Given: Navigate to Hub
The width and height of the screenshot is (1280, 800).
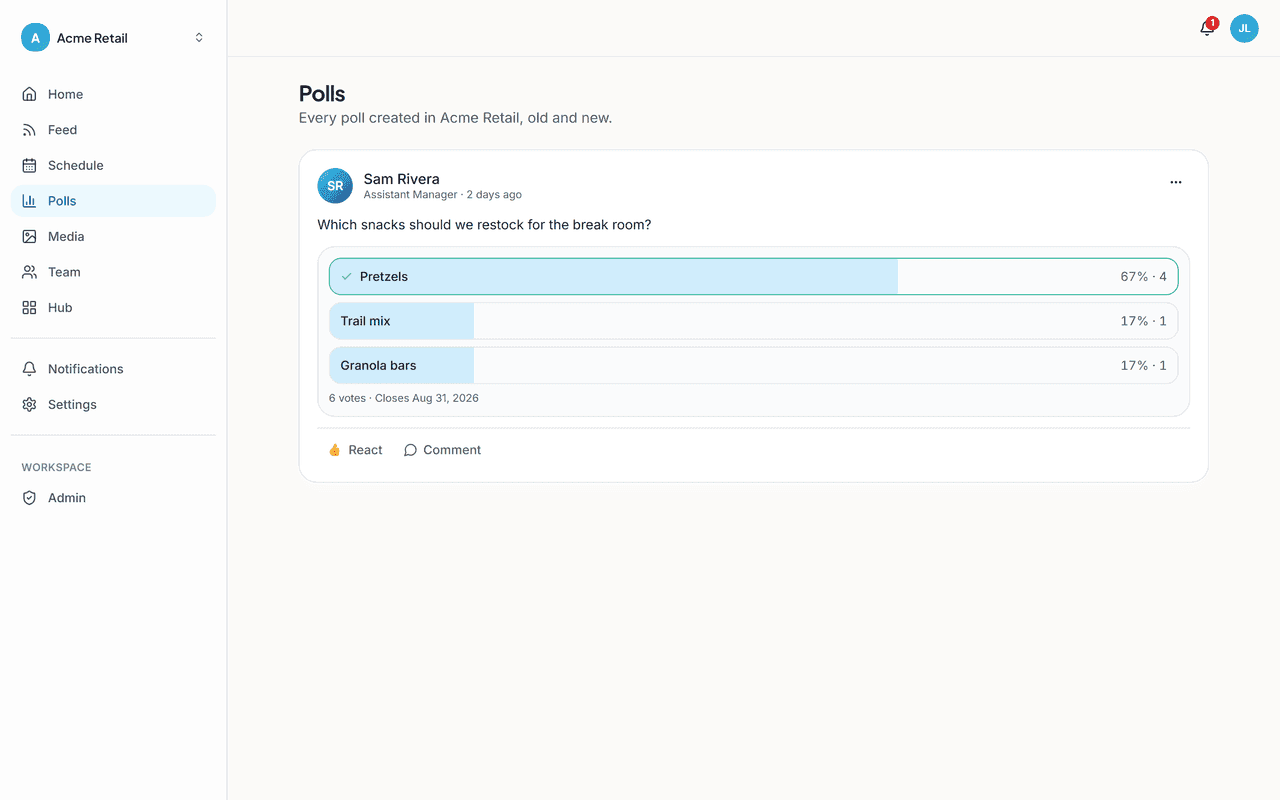Looking at the screenshot, I should 113,307.
